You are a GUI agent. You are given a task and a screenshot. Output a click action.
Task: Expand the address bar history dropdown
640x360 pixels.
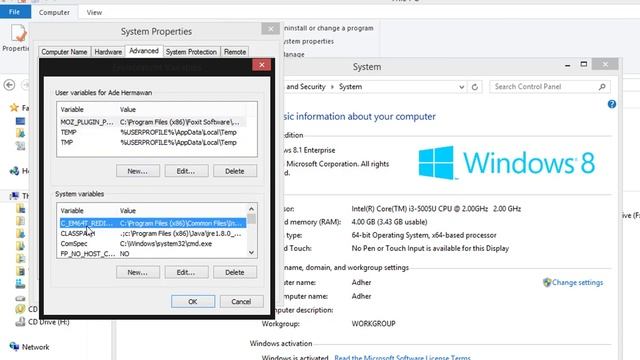[x=461, y=87]
